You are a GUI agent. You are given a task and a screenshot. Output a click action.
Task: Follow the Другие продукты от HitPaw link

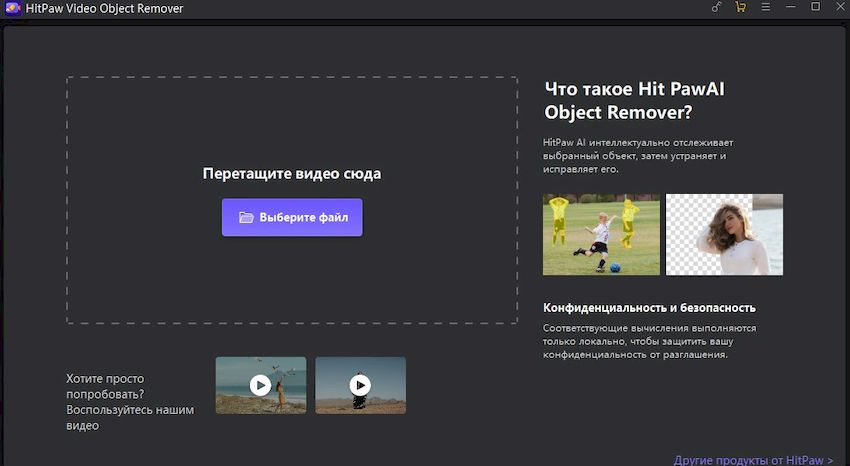point(754,460)
